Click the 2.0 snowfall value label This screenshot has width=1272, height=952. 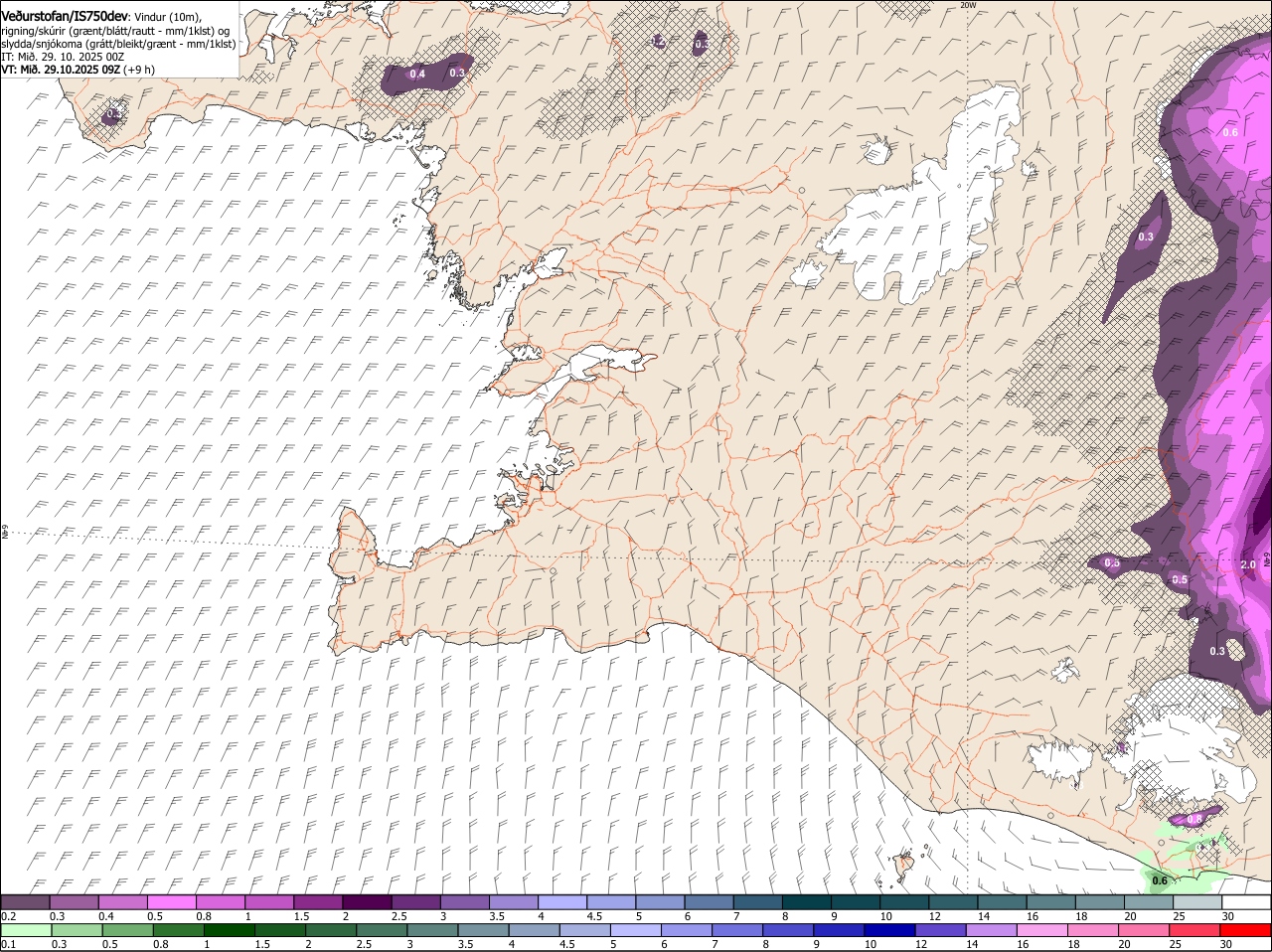pos(1249,564)
